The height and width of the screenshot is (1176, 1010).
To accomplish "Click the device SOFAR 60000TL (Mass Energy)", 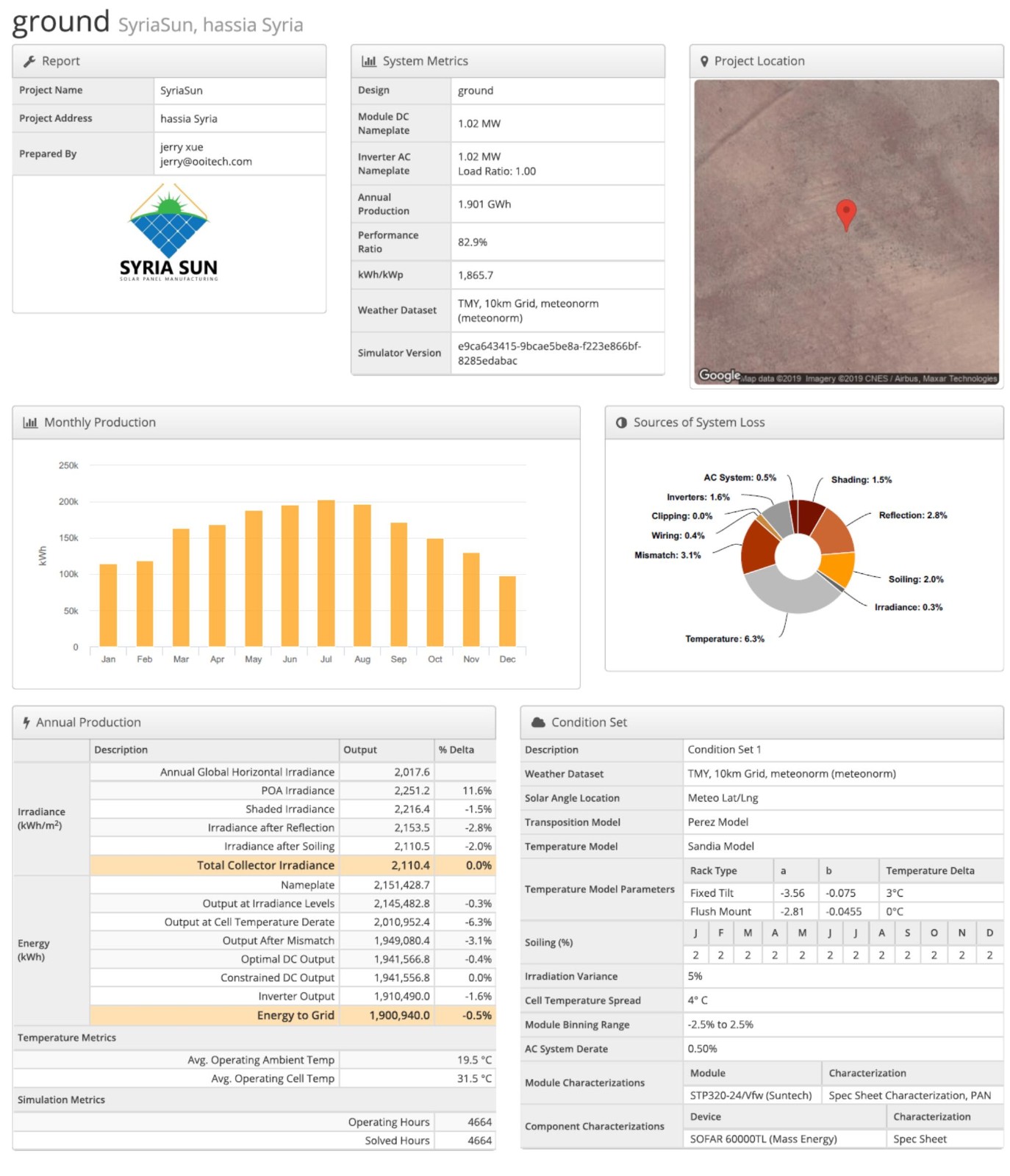I will [x=763, y=1139].
